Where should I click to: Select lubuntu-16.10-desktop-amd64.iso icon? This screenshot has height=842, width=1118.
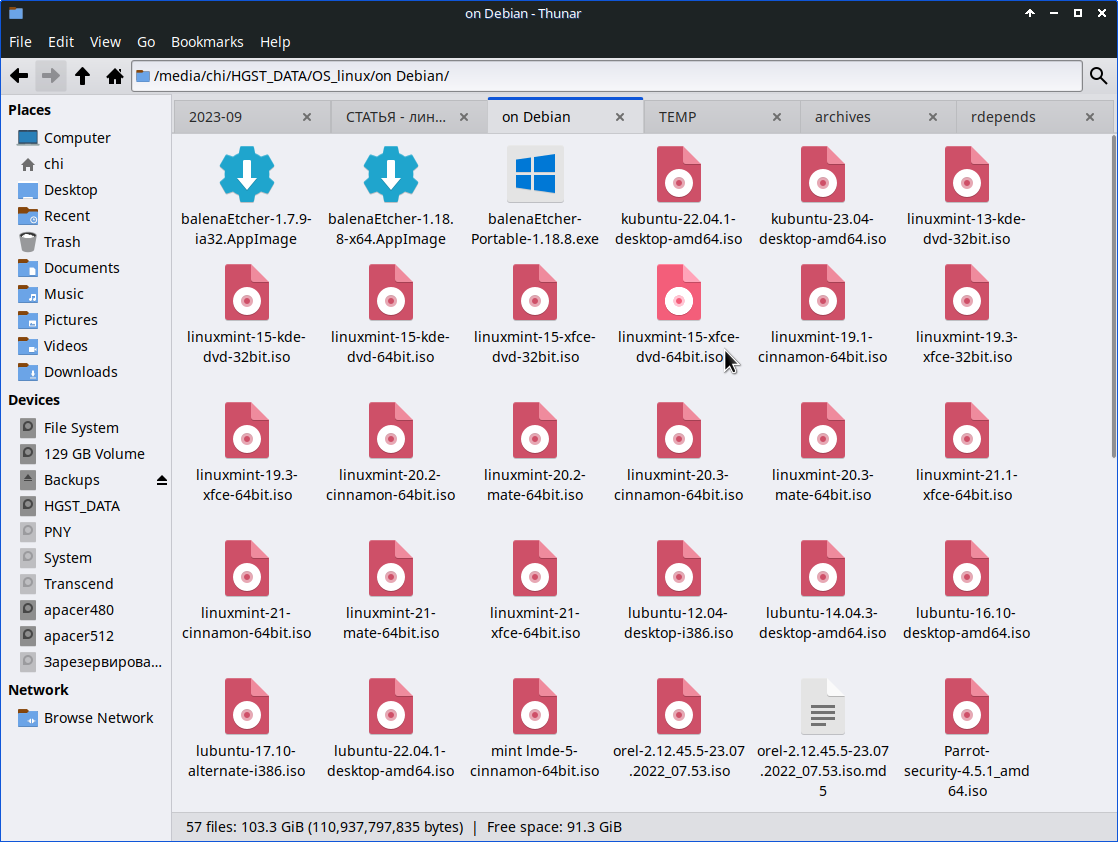(x=967, y=568)
